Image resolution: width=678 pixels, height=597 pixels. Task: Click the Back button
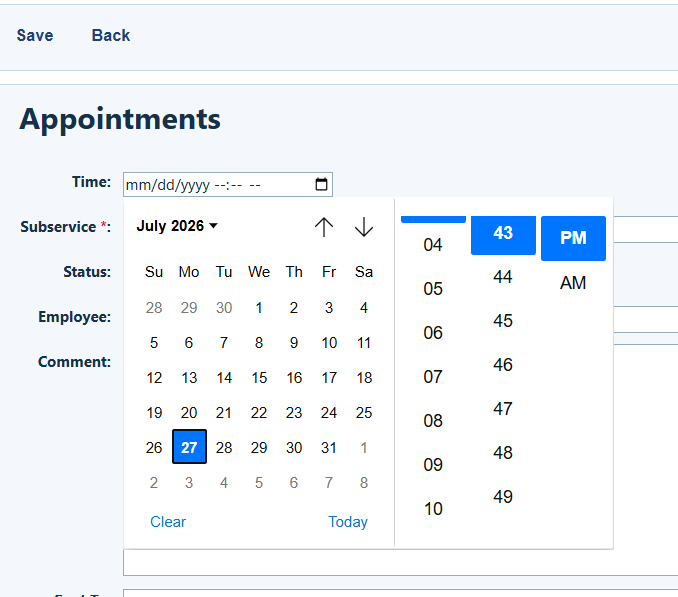coord(111,35)
